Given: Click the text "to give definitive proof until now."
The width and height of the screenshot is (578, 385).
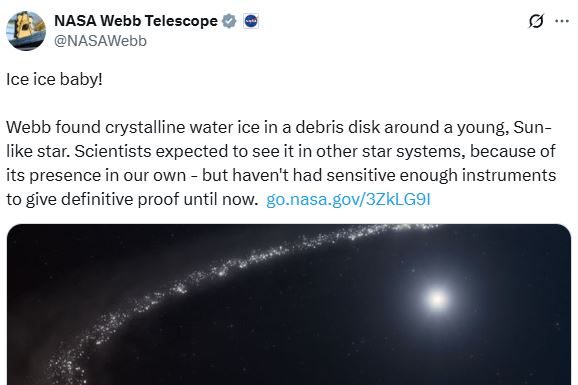Looking at the screenshot, I should tap(132, 200).
